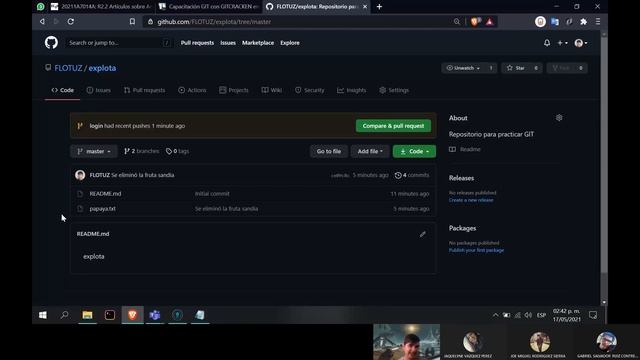This screenshot has width=640, height=360.
Task: Open the GitHub home logo
Action: [51, 42]
